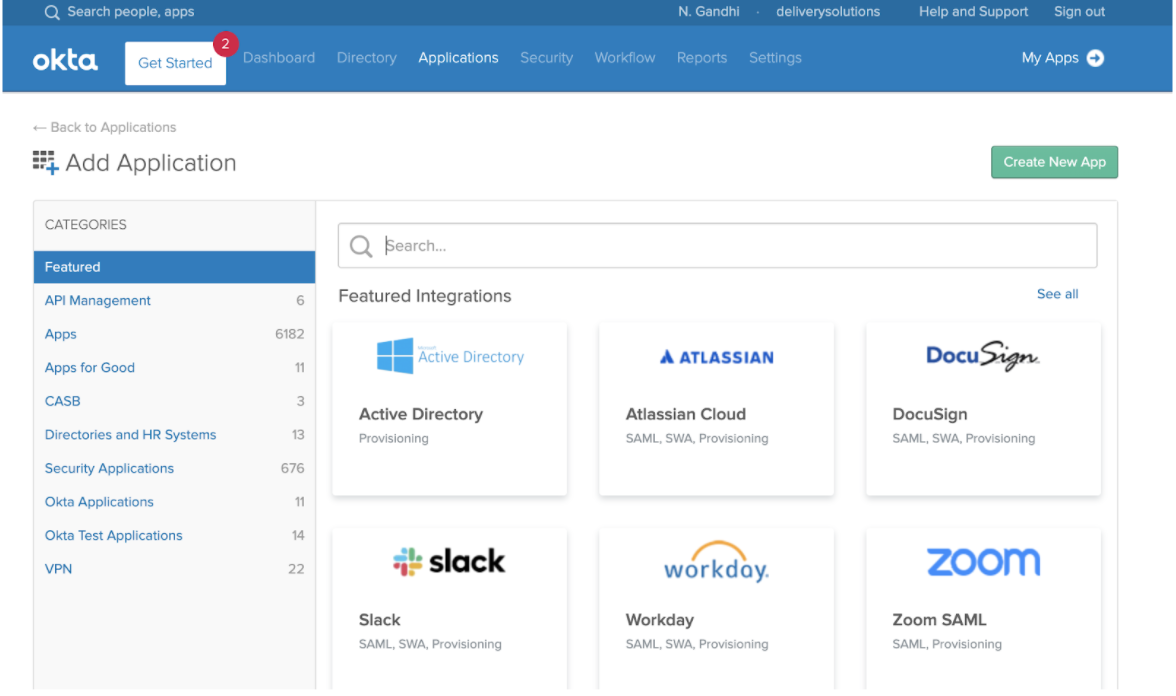
Task: Click the integrations Search... input field
Action: pos(718,245)
